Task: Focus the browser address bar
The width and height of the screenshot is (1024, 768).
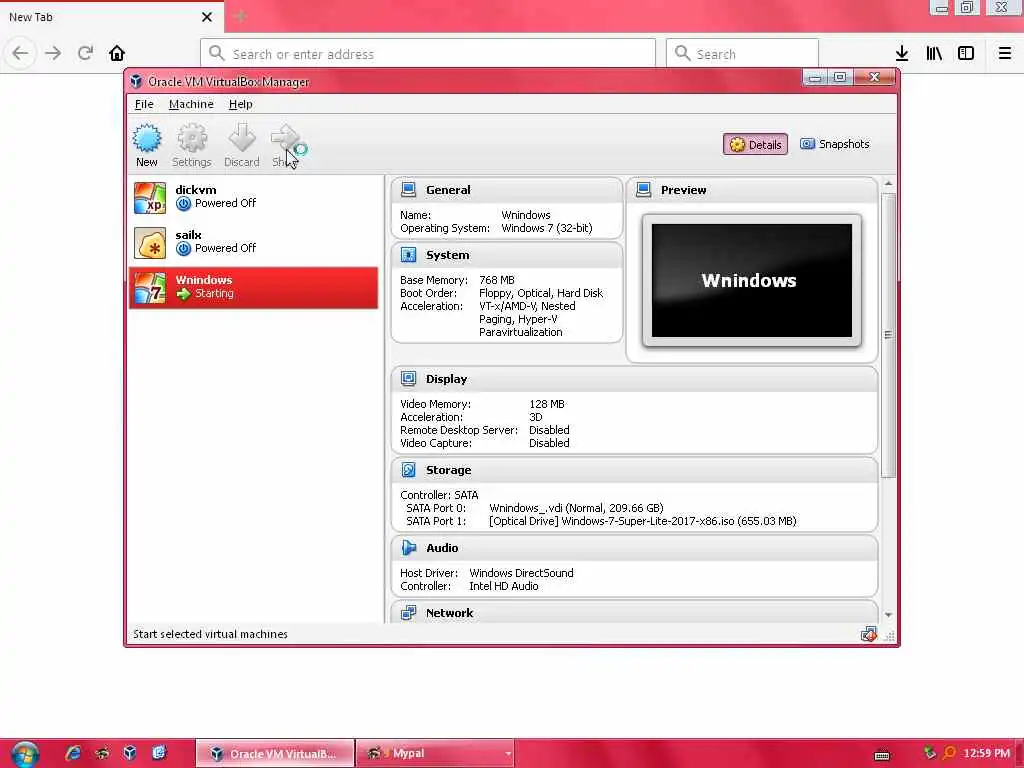Action: (x=428, y=54)
